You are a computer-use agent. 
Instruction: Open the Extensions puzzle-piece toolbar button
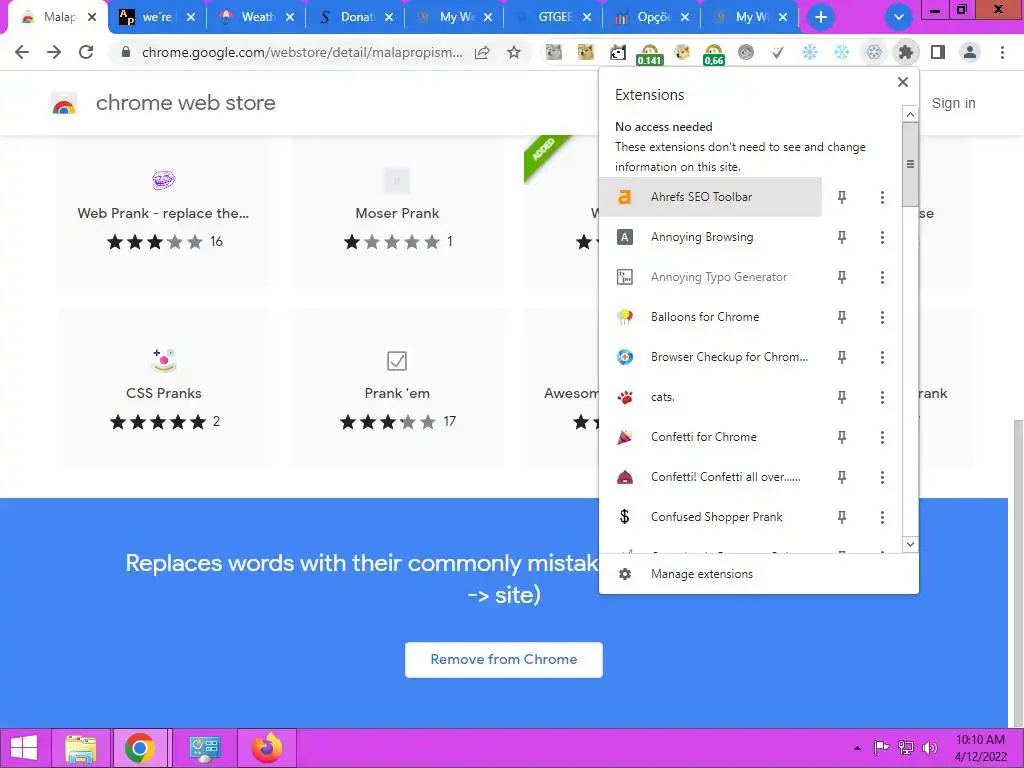click(906, 52)
